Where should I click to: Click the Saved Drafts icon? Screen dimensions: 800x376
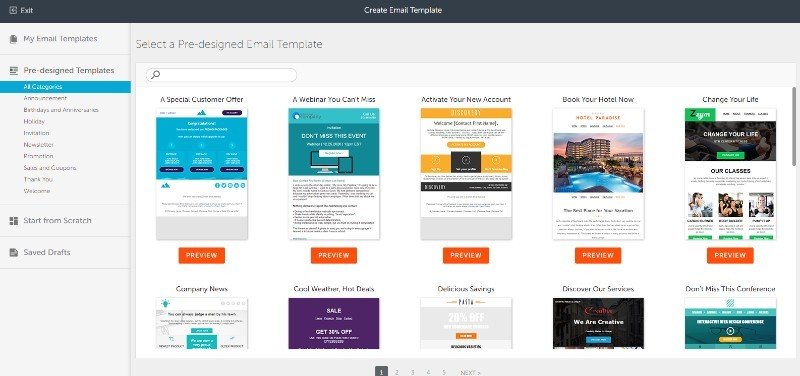click(x=14, y=252)
